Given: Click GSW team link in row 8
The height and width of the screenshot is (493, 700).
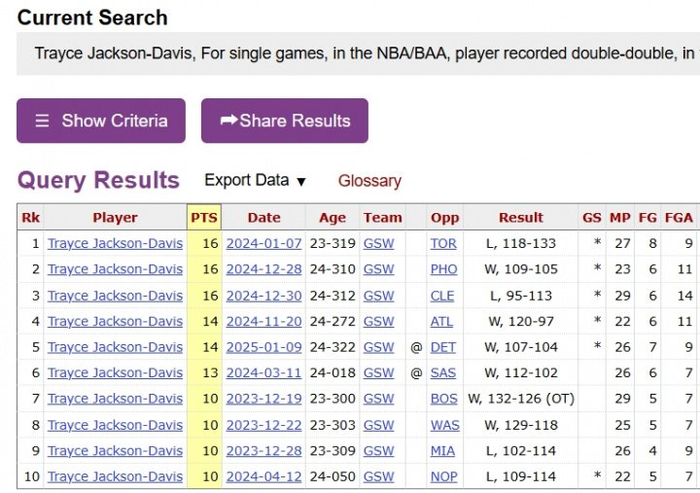Looking at the screenshot, I should [x=378, y=425].
